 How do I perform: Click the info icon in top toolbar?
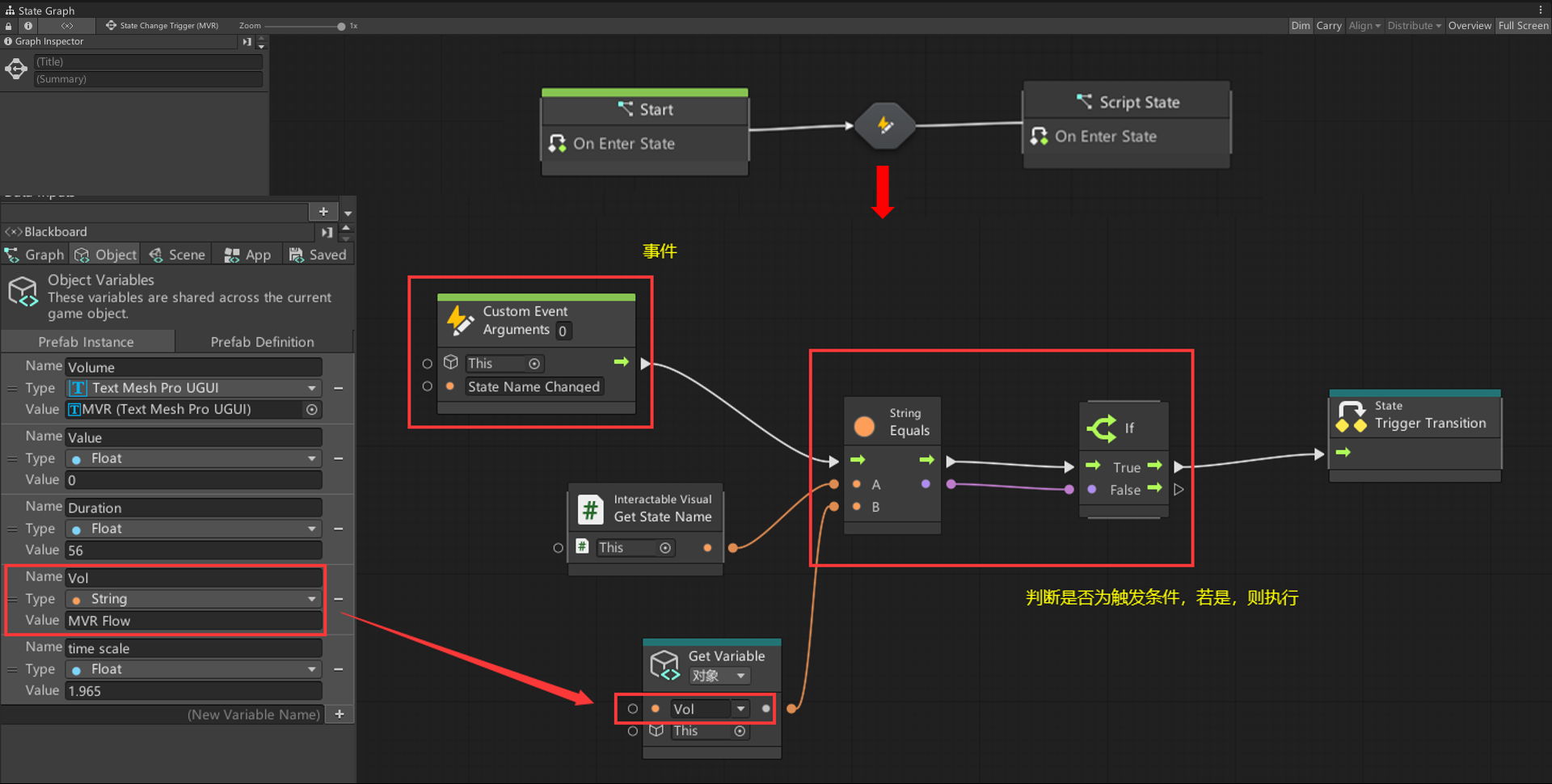point(28,26)
